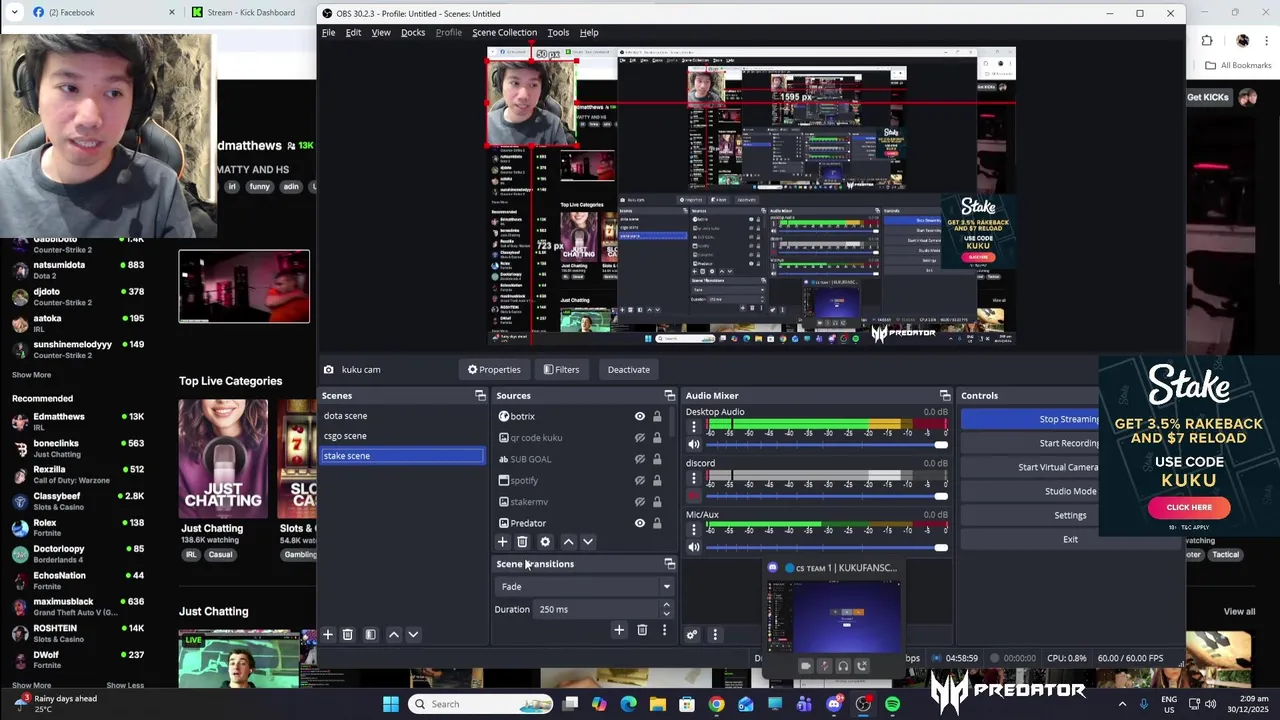
Task: Adjust the Duration 250 ms stepper arrows
Action: pyautogui.click(x=666, y=609)
